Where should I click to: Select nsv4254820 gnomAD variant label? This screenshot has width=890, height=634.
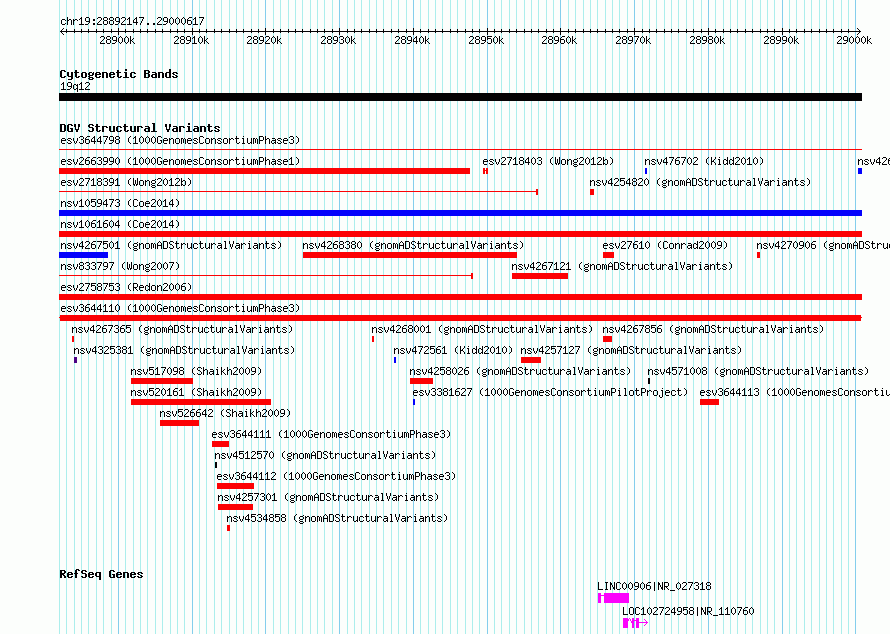click(700, 182)
